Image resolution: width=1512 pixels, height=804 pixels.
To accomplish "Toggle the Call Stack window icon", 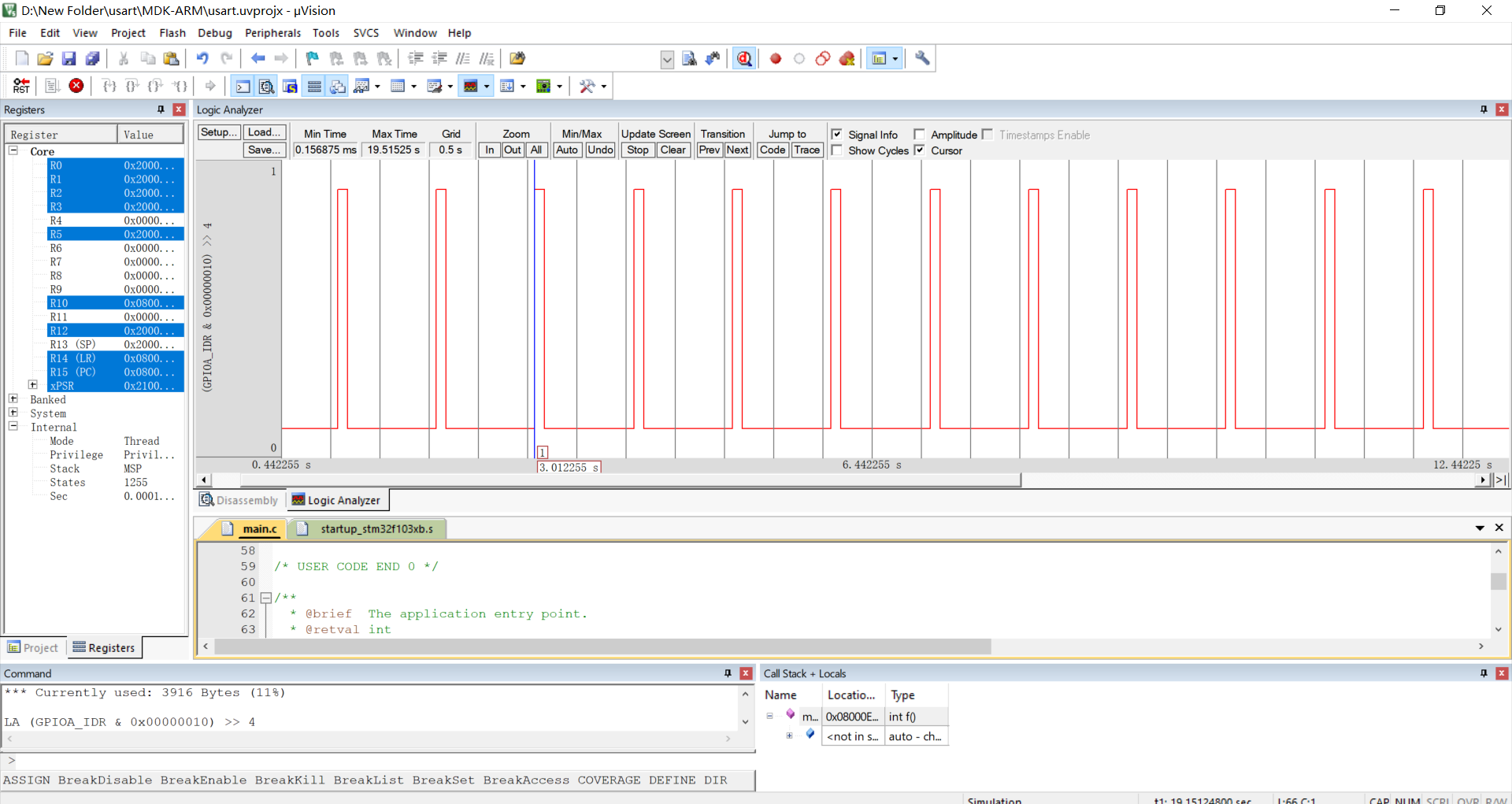I will pyautogui.click(x=338, y=86).
